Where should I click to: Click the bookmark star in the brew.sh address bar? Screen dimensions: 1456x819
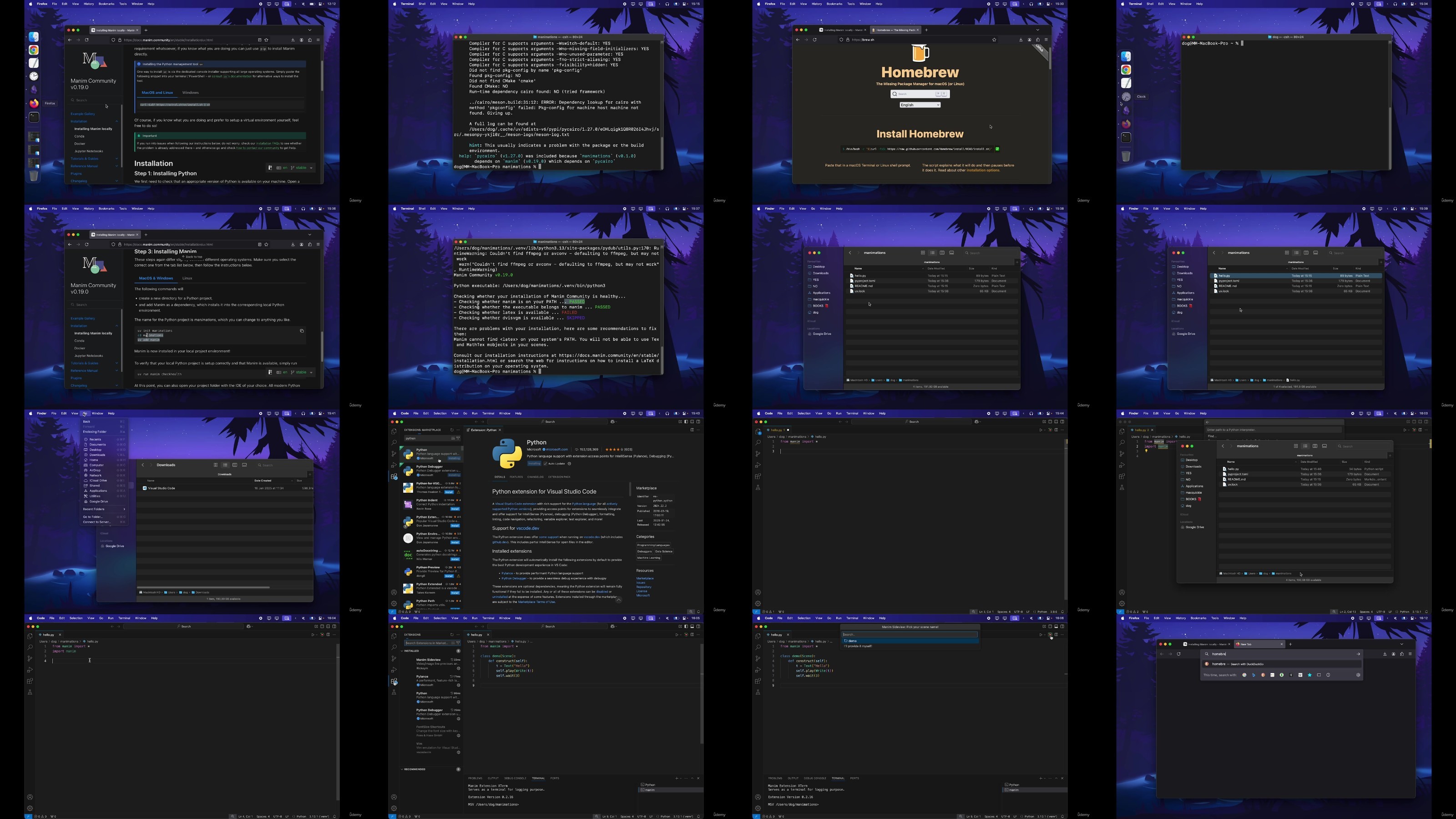994,40
